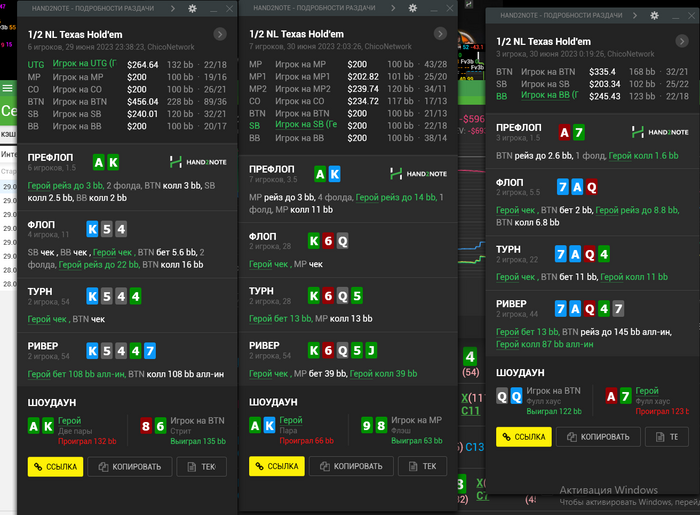Image resolution: width=700 pixels, height=515 pixels.
Task: Click red 8 showdown card of BTN player
Action: coord(146,426)
